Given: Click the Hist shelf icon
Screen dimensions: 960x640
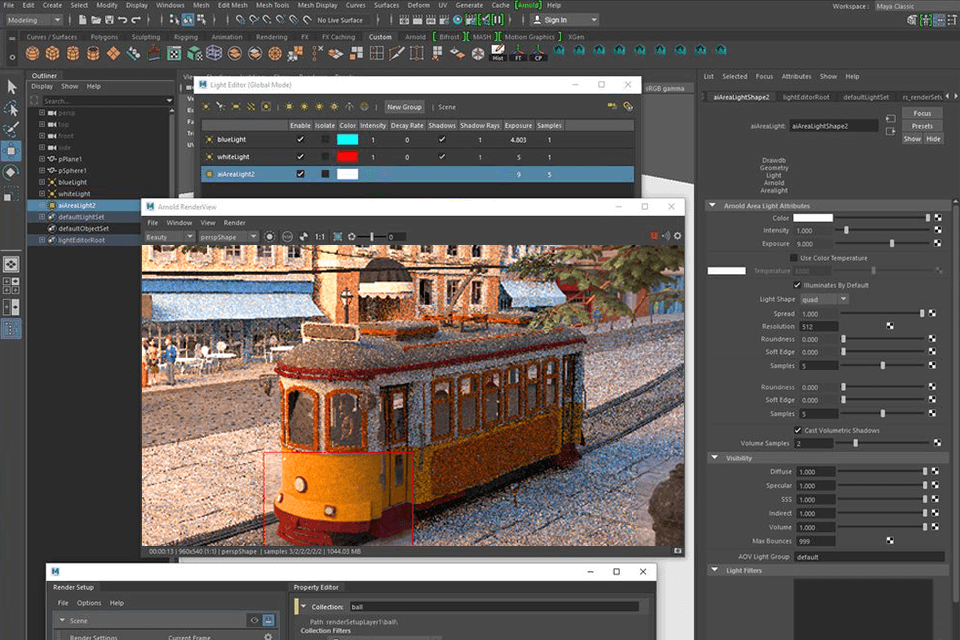Looking at the screenshot, I should pos(498,53).
